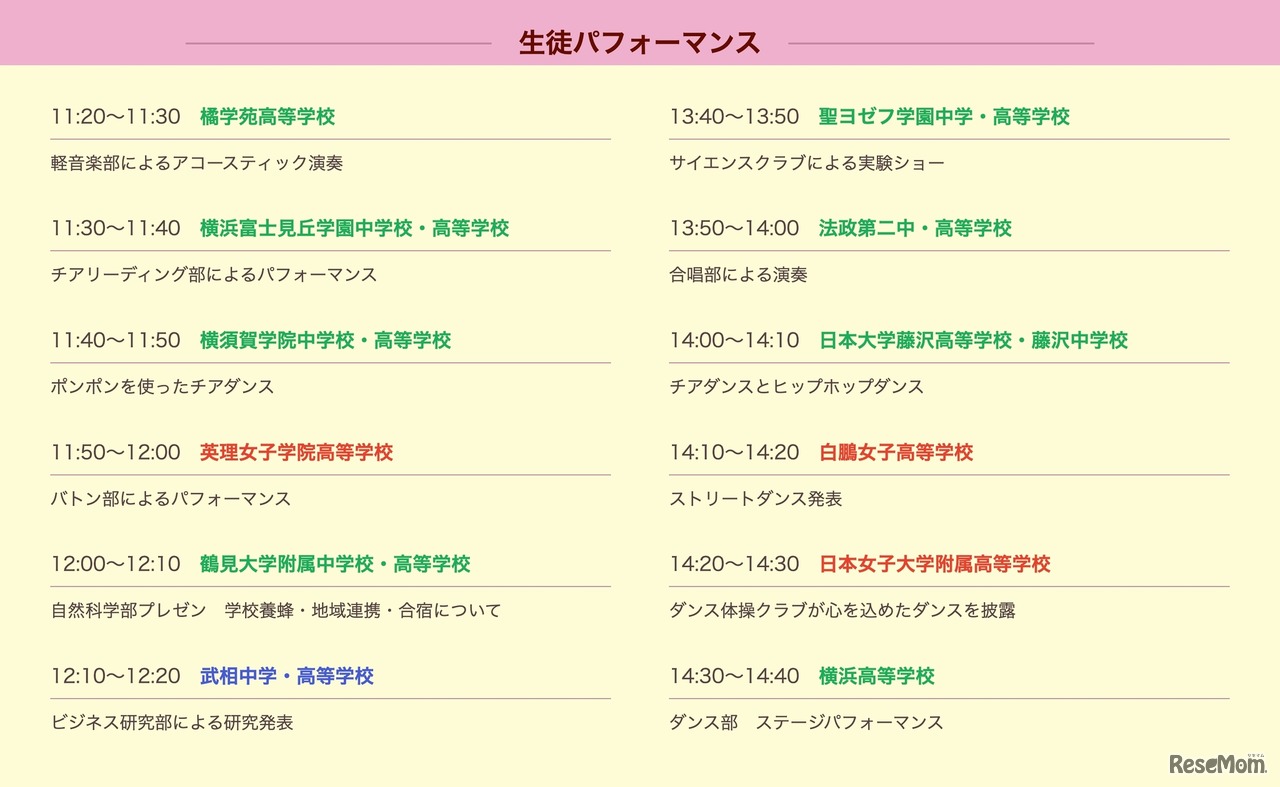1280x787 pixels.
Task: Click the ReseMom logo watermark
Action: 1216,764
